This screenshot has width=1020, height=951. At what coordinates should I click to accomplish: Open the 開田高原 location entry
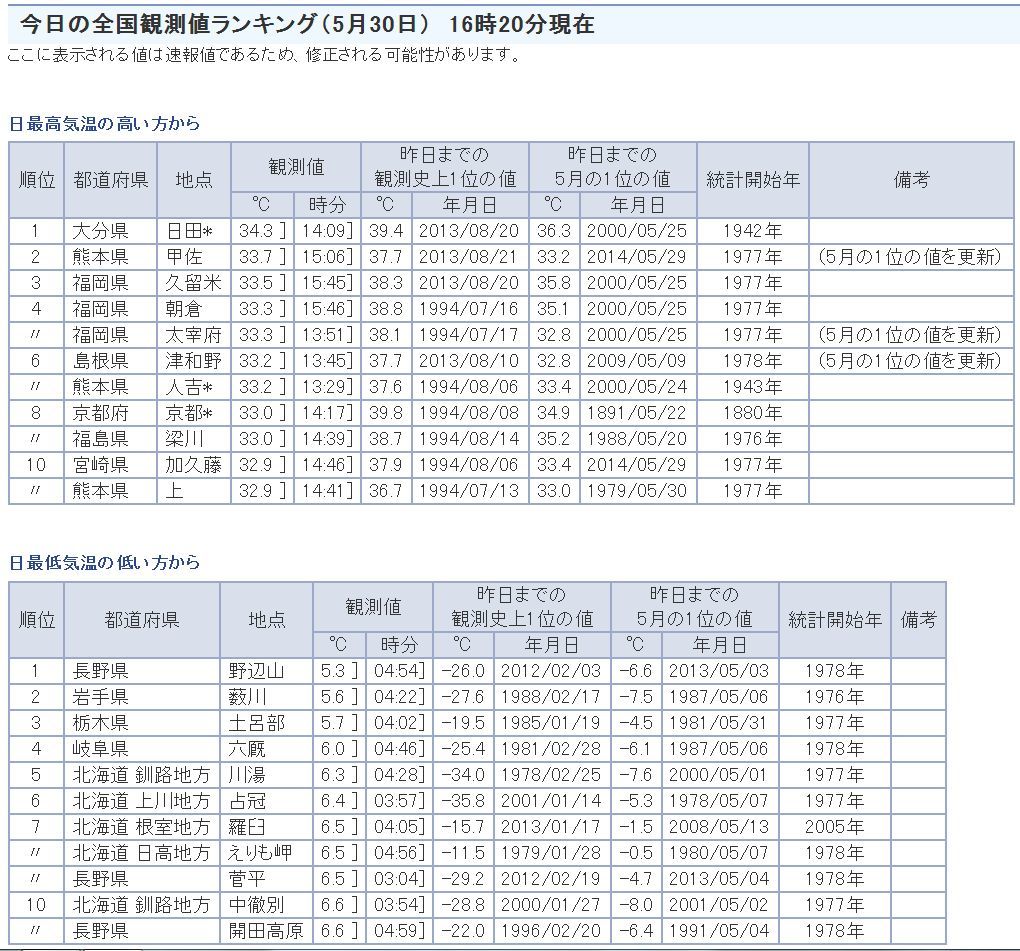coord(265,931)
